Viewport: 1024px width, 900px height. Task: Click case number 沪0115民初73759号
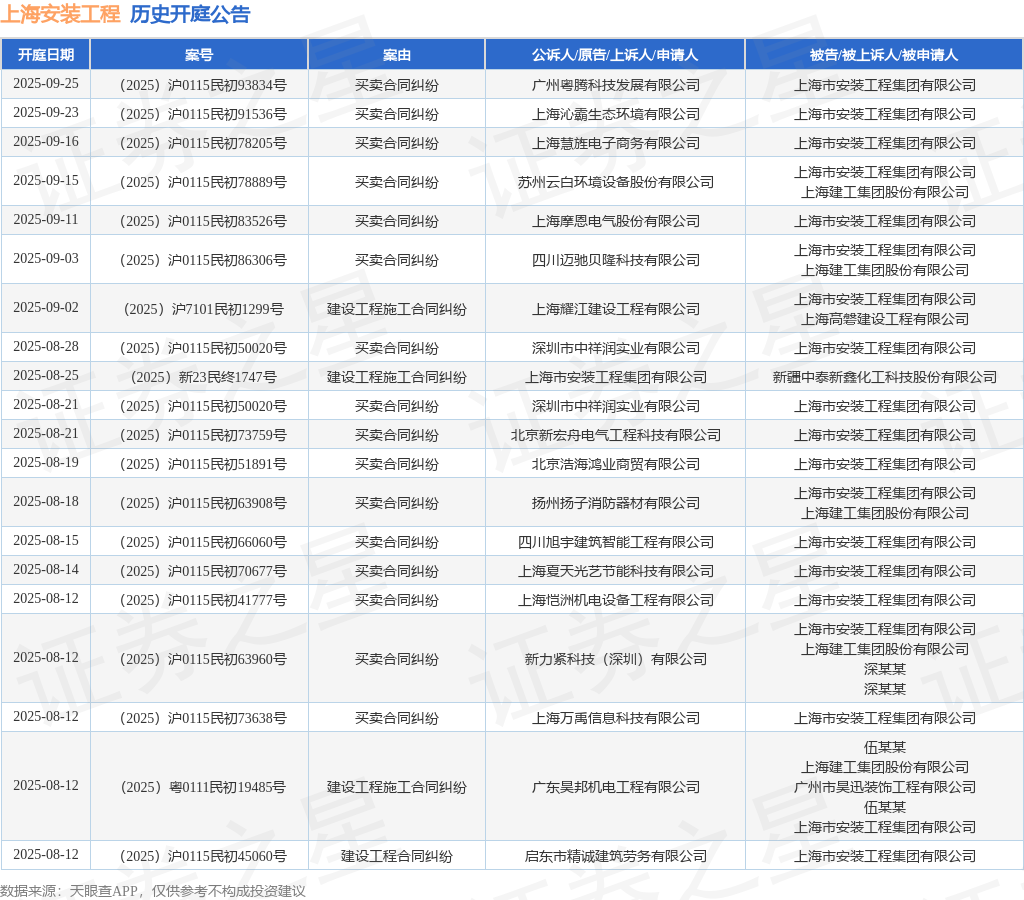203,435
